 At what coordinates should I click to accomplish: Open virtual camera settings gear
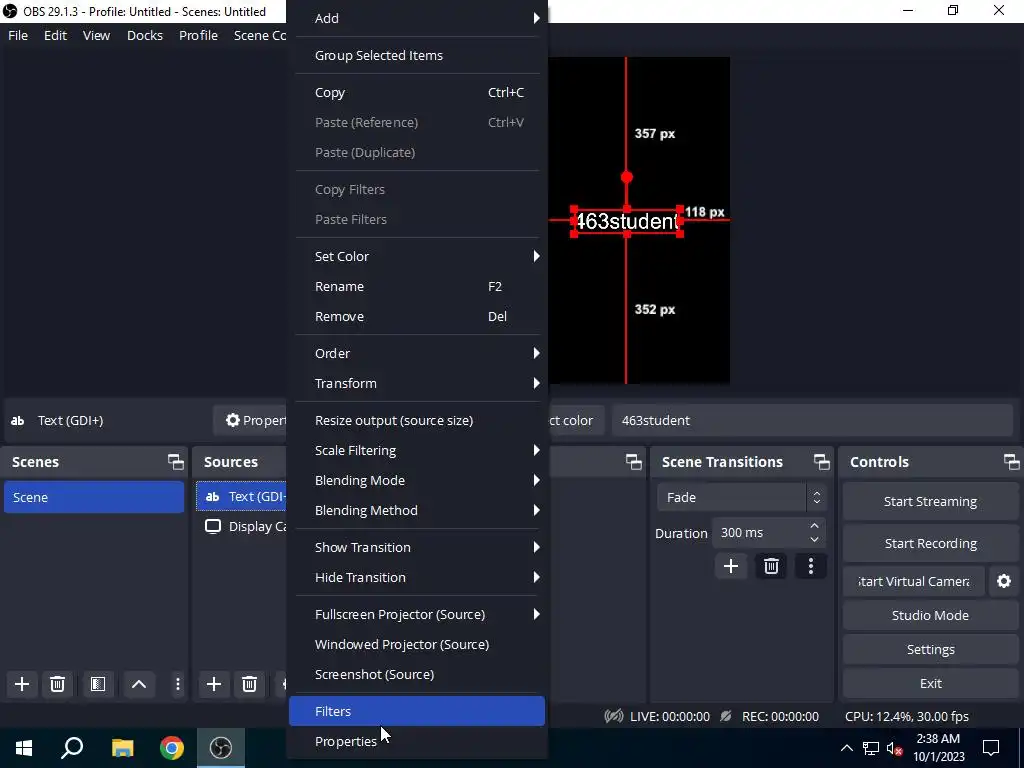1004,581
